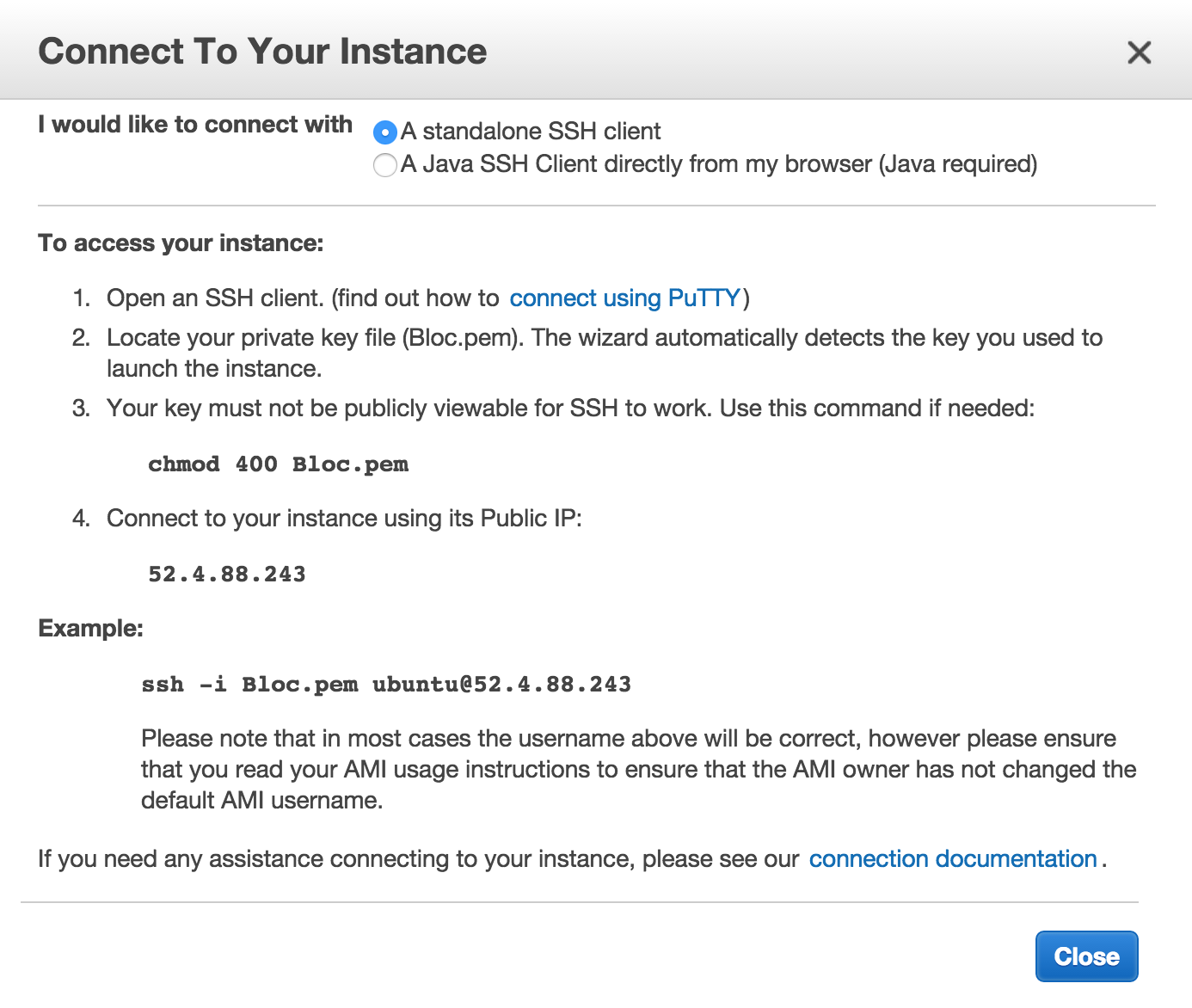Click the 'Connect To Your Instance' dialog title
Viewport: 1192px width, 1008px height.
[262, 52]
